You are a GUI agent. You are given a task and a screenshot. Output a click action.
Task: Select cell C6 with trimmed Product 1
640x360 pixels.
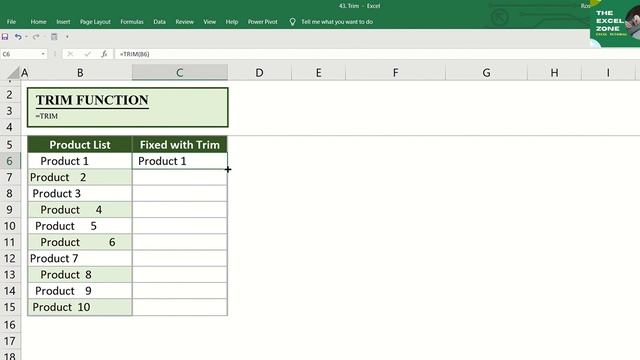pyautogui.click(x=180, y=161)
